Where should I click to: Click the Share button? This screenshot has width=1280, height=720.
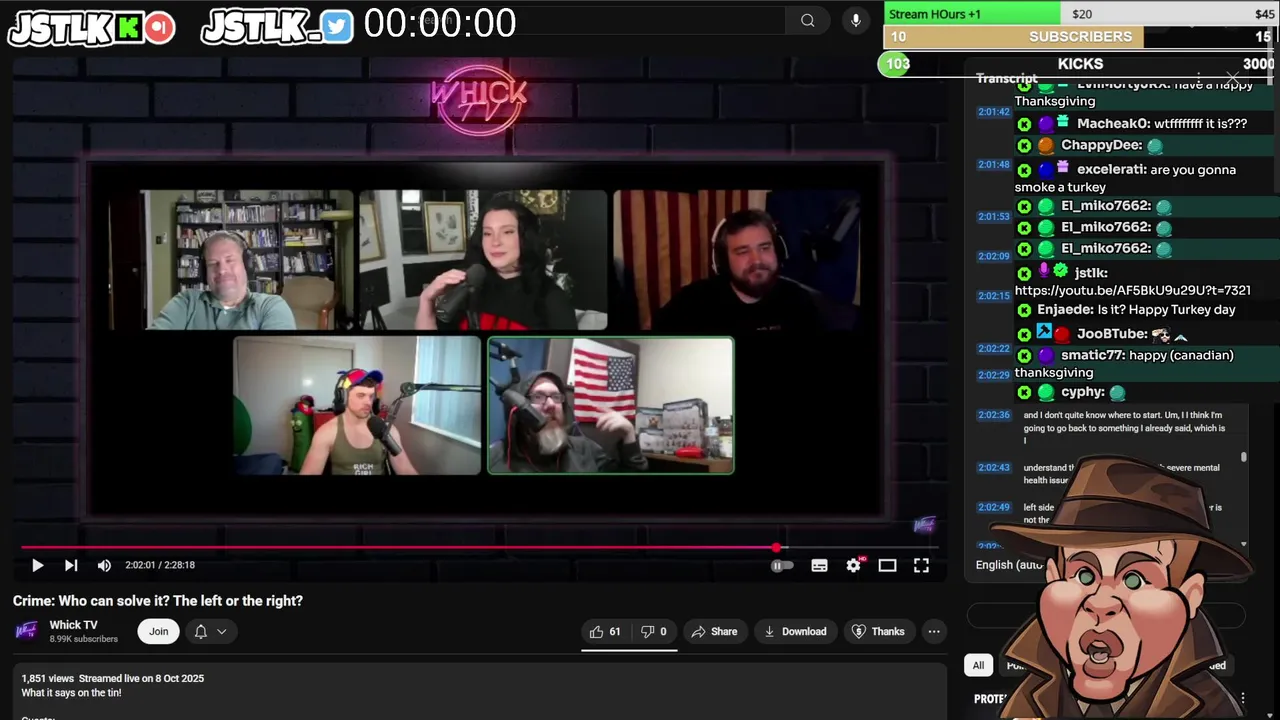[x=714, y=631]
